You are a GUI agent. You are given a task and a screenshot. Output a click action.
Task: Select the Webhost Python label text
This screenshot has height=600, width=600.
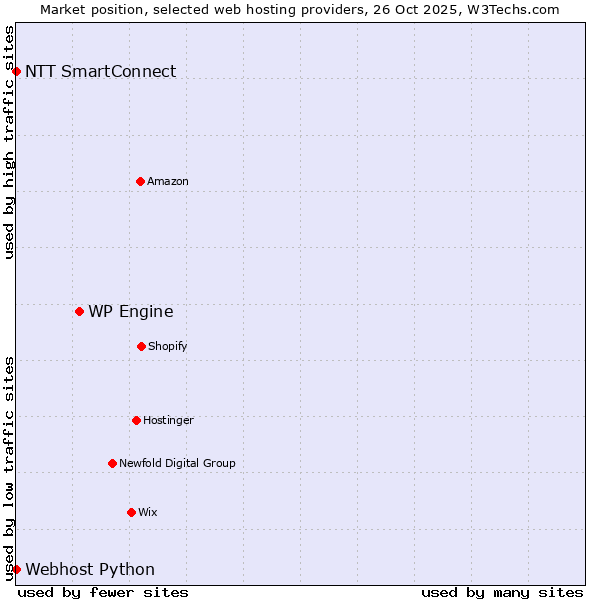pos(90,569)
